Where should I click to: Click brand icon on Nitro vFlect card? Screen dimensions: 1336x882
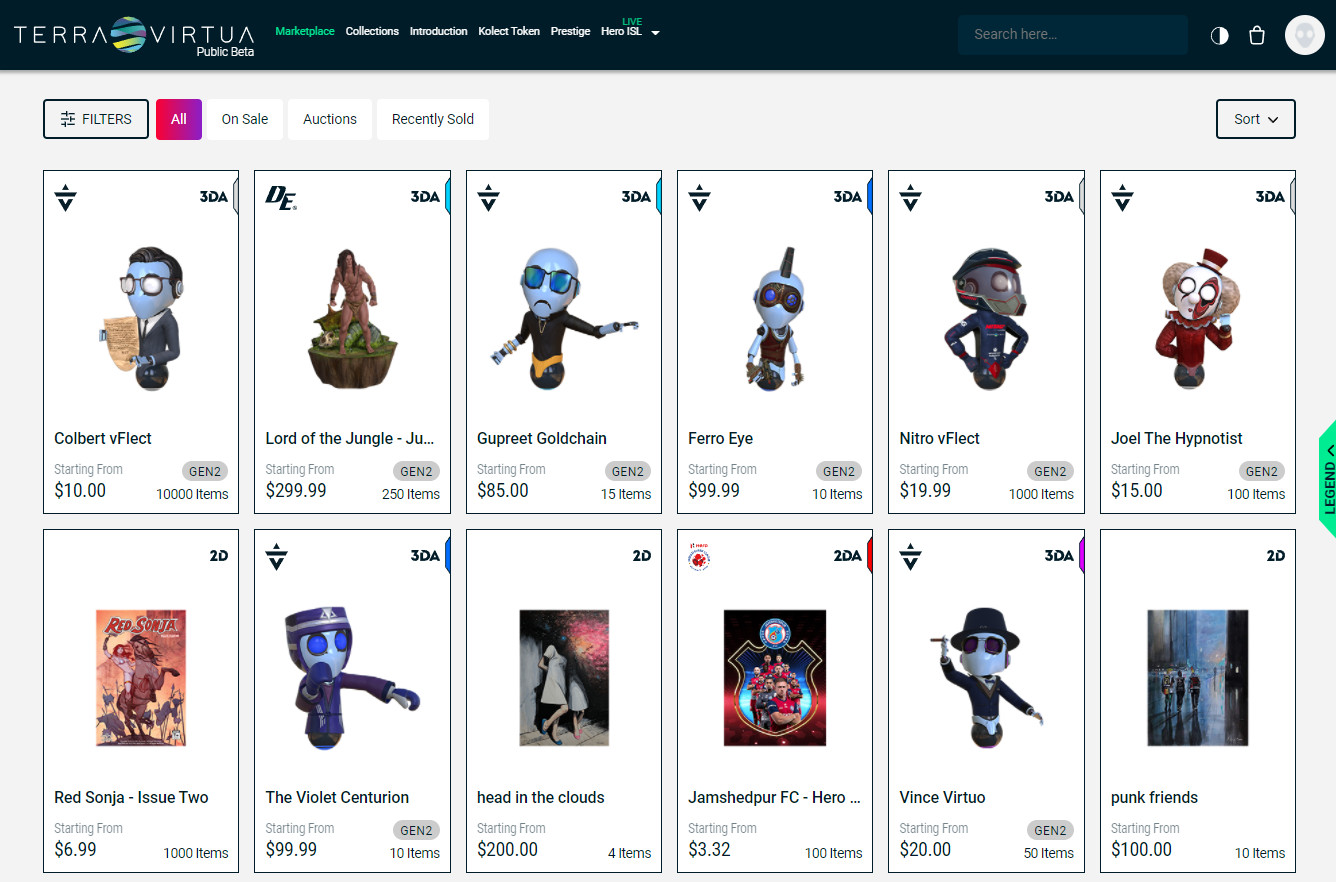pos(911,197)
